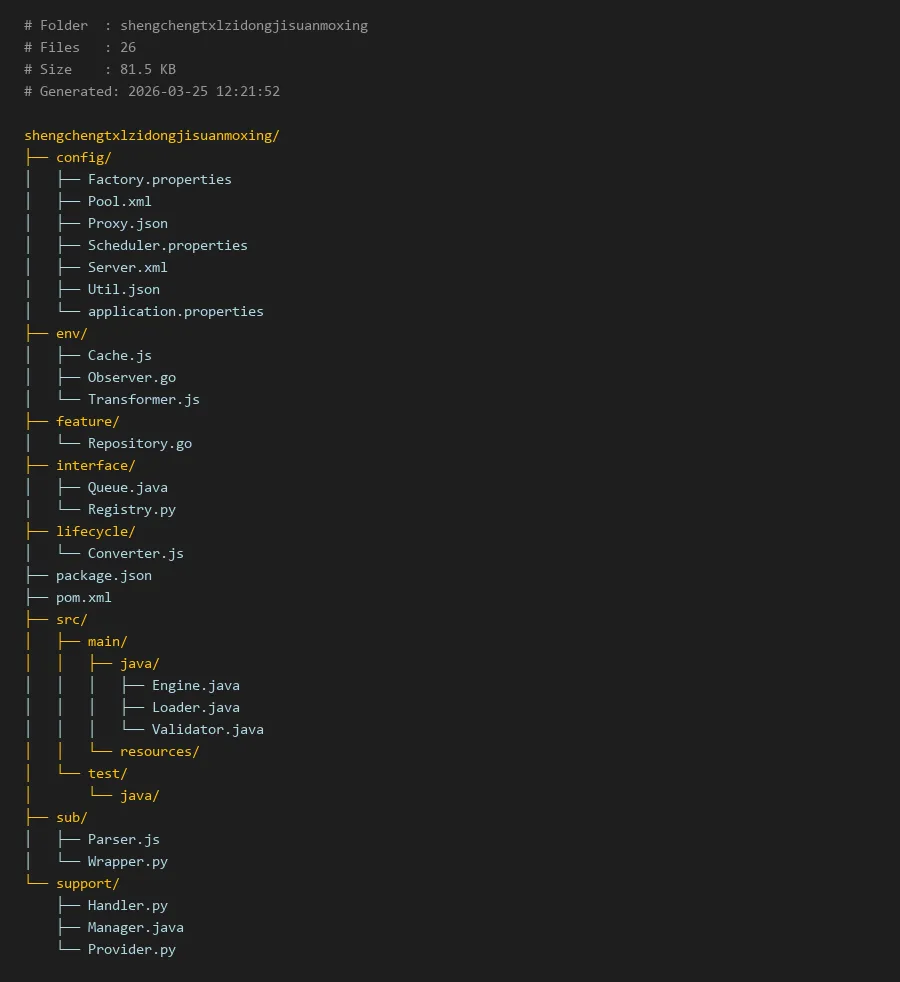Click the resources/ folder
Viewport: 900px width, 982px height.
pos(159,751)
